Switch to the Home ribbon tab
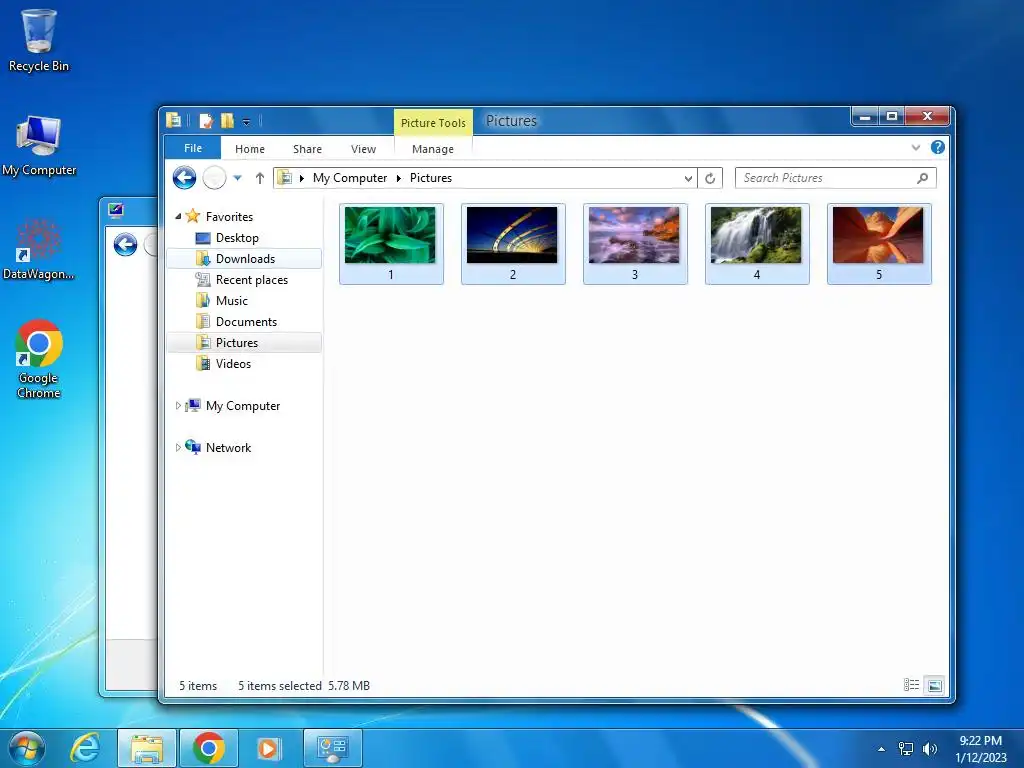 [249, 149]
